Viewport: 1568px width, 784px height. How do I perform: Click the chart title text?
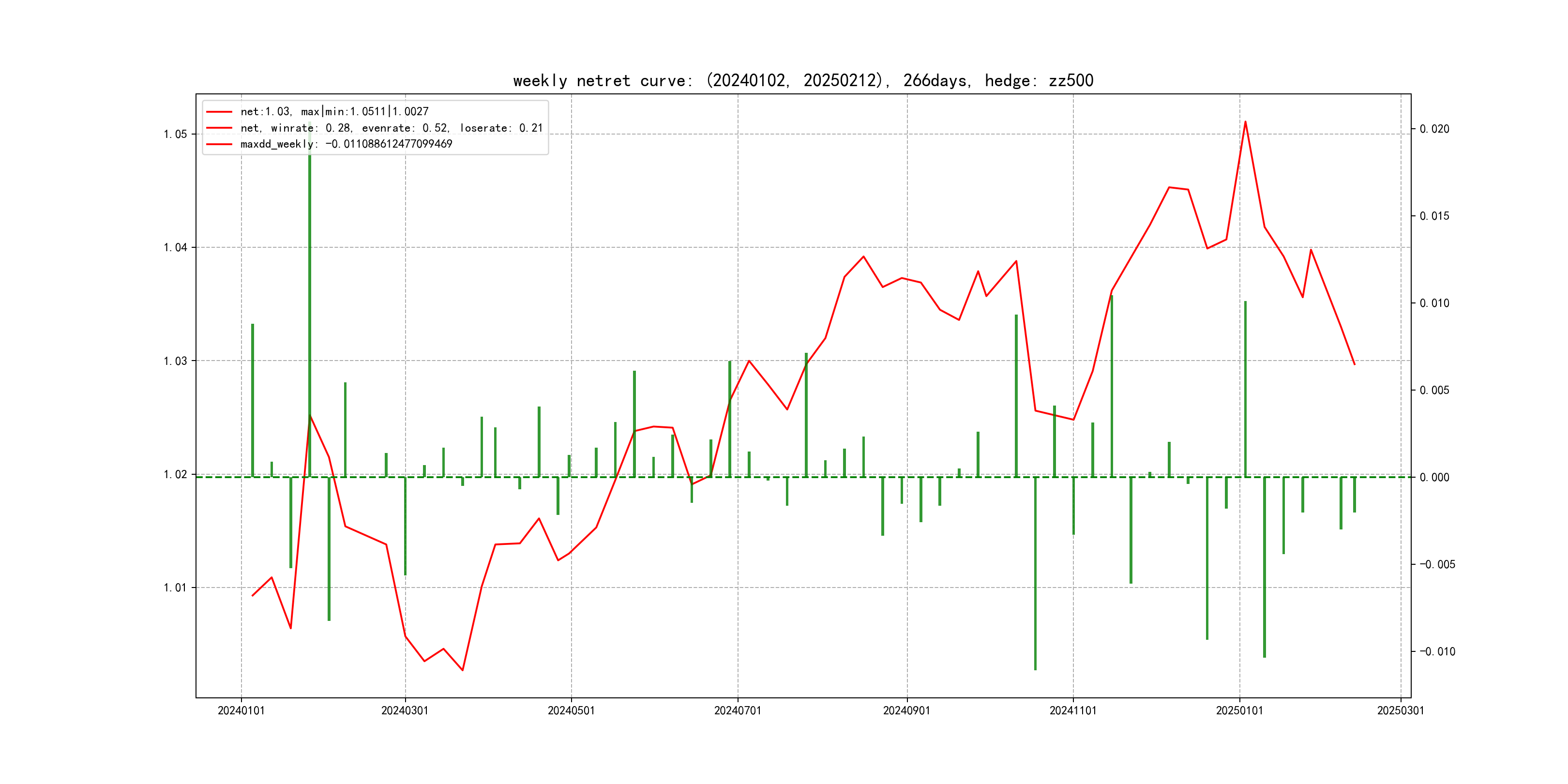(x=803, y=80)
